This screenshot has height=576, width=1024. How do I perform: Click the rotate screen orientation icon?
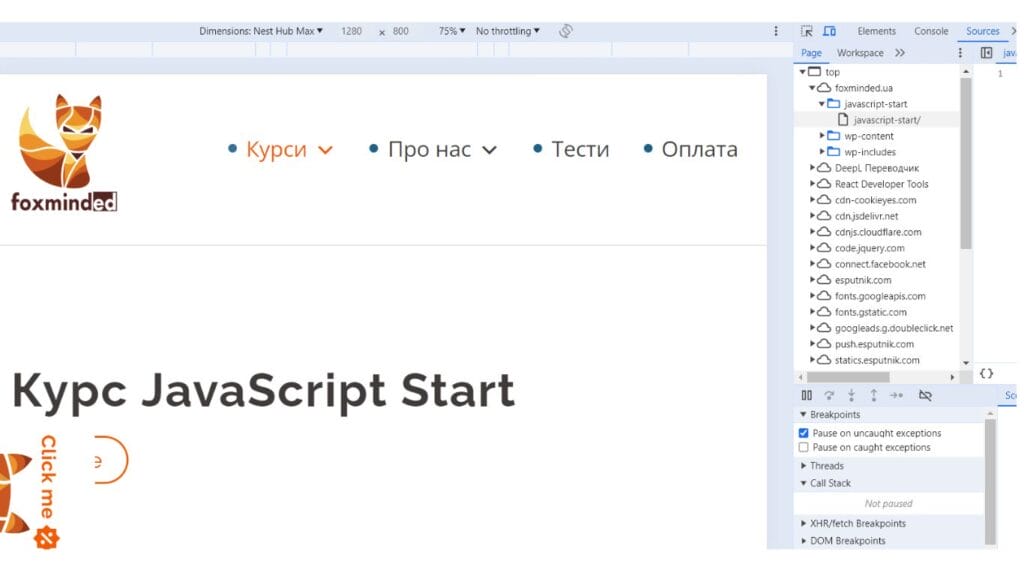tap(565, 31)
